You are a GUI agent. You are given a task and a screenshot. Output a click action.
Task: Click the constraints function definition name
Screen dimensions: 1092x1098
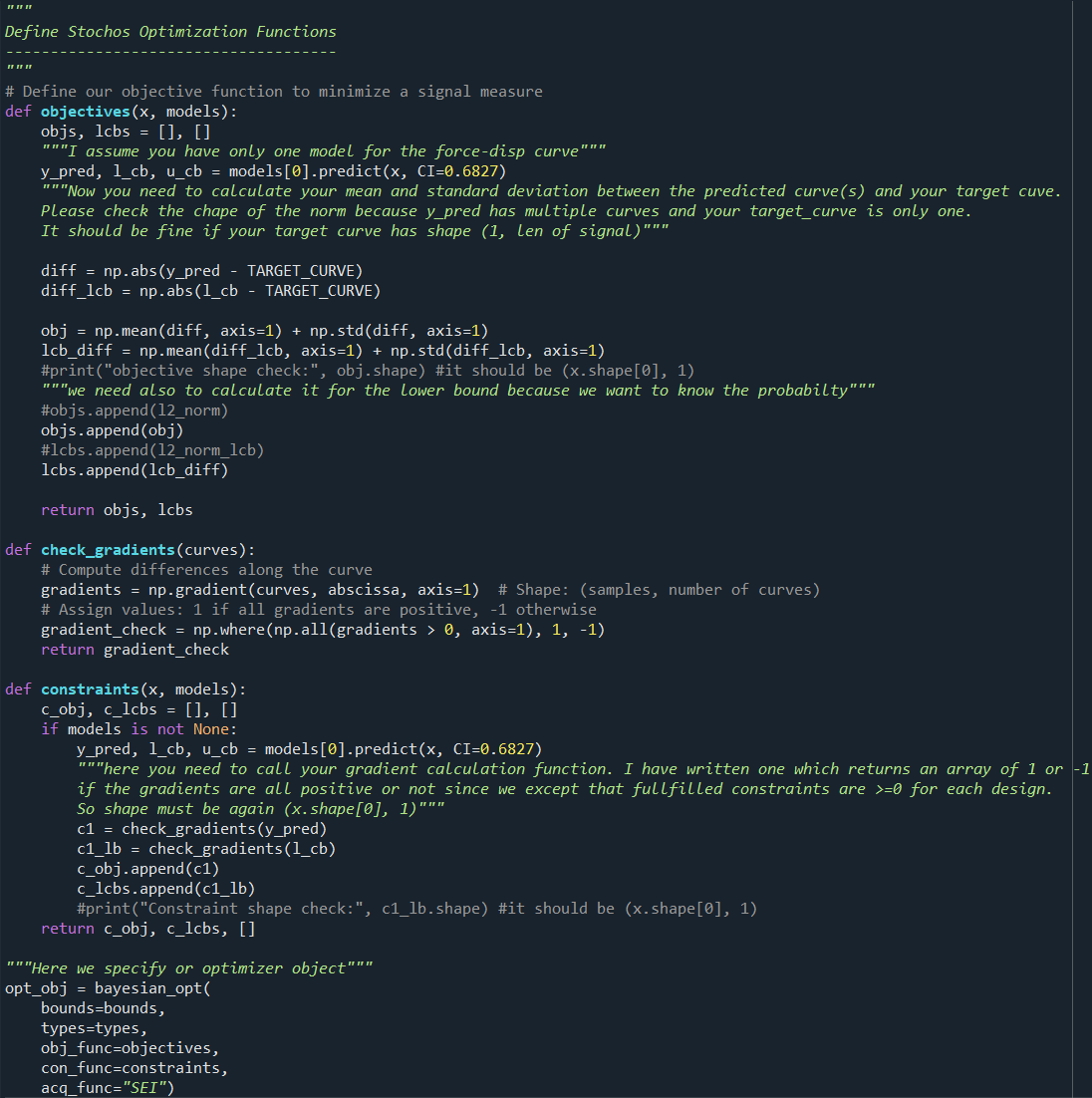90,689
